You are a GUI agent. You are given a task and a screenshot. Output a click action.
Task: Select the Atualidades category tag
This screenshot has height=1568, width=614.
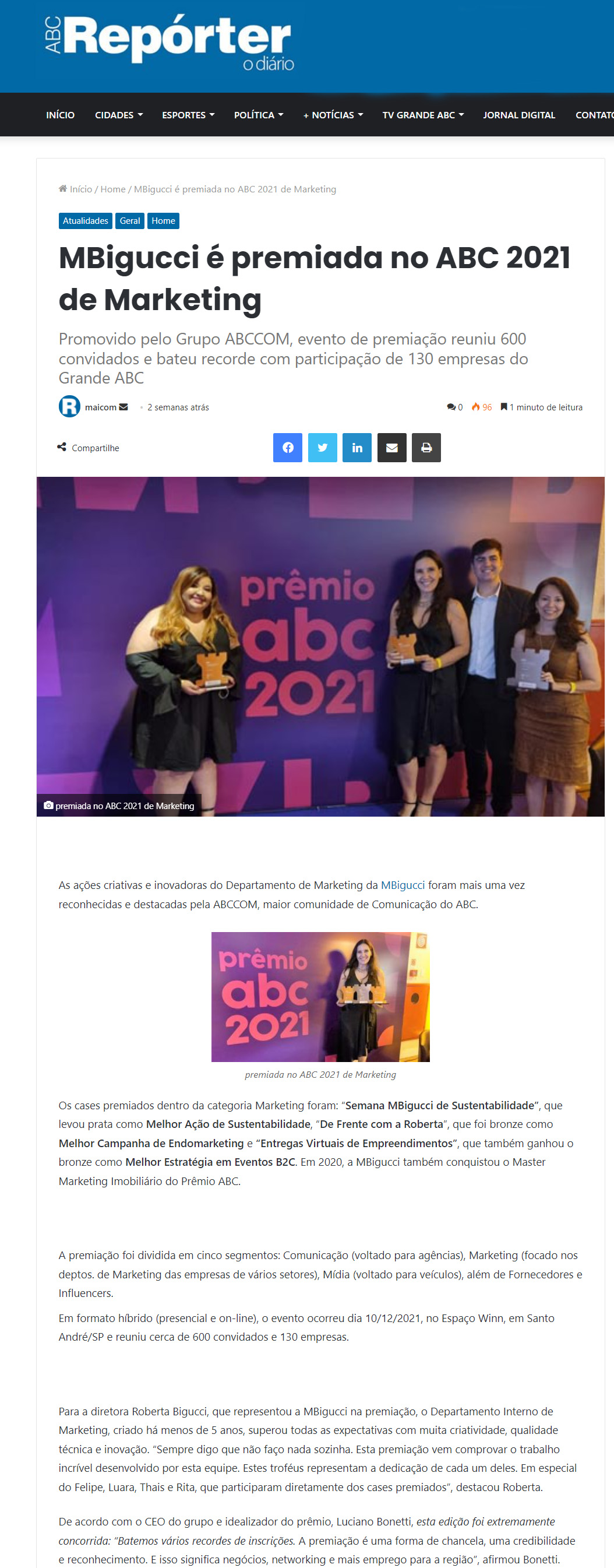coord(85,220)
